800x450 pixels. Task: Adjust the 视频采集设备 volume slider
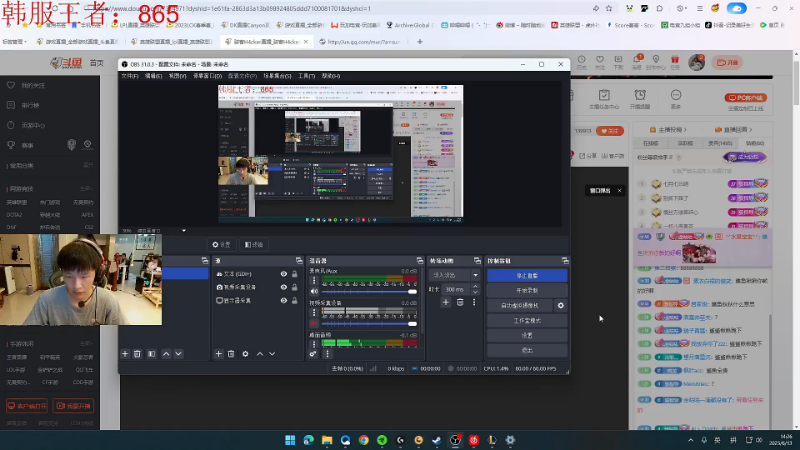369,323
